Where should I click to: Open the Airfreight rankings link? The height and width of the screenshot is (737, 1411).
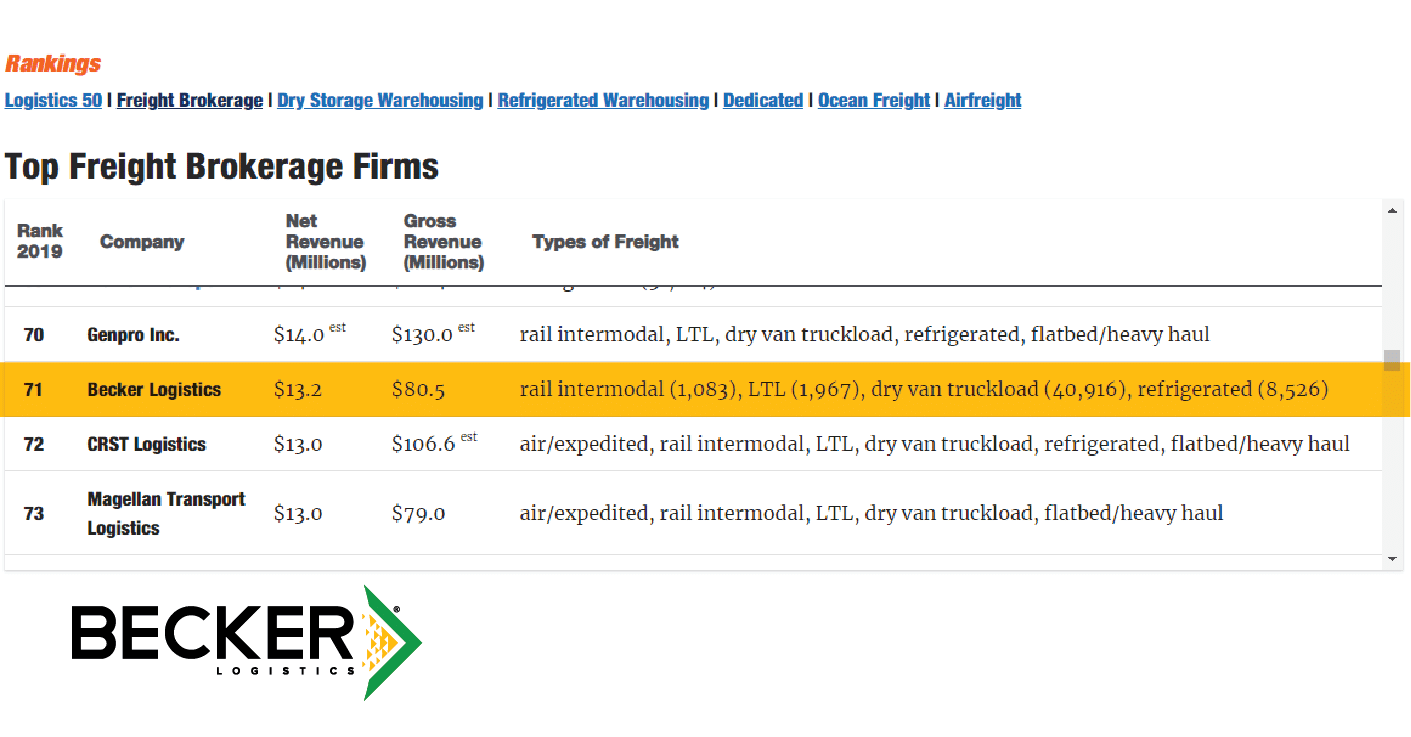(983, 101)
